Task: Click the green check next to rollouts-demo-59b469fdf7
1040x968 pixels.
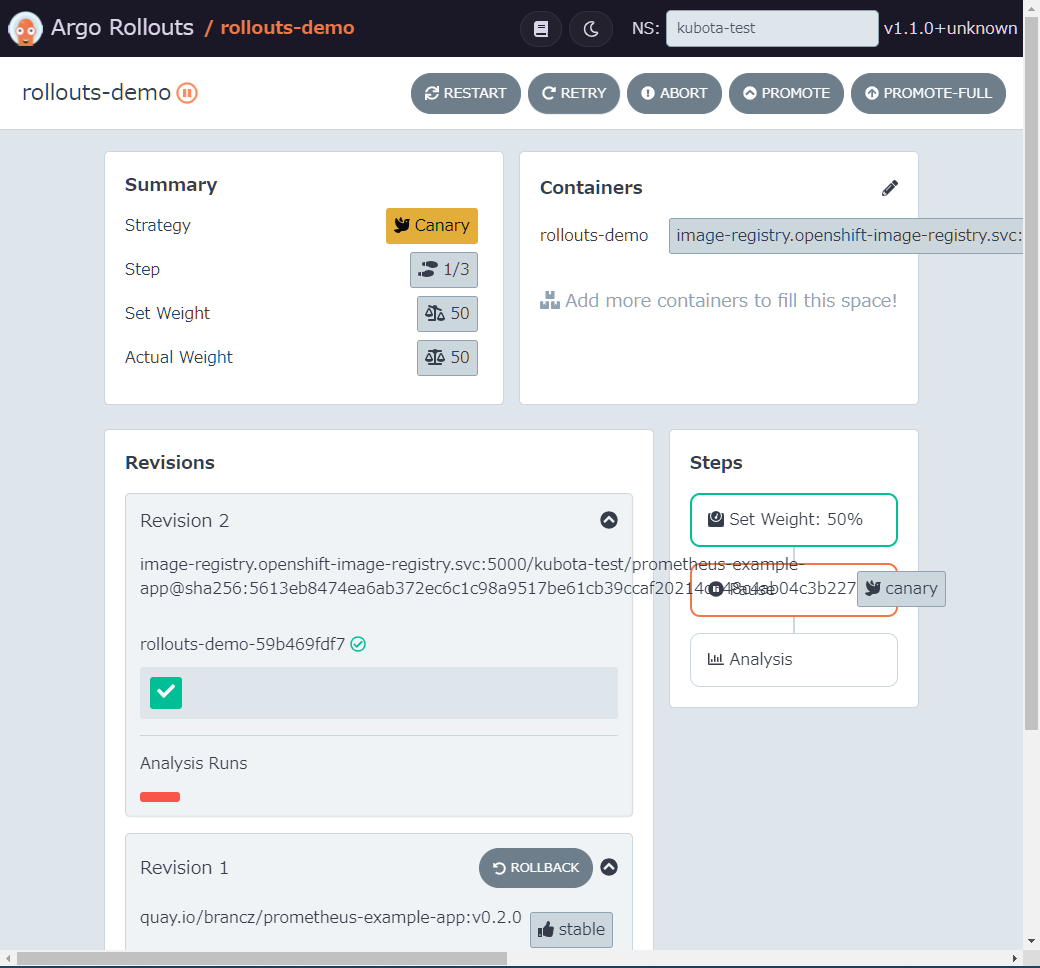Action: pyautogui.click(x=358, y=644)
